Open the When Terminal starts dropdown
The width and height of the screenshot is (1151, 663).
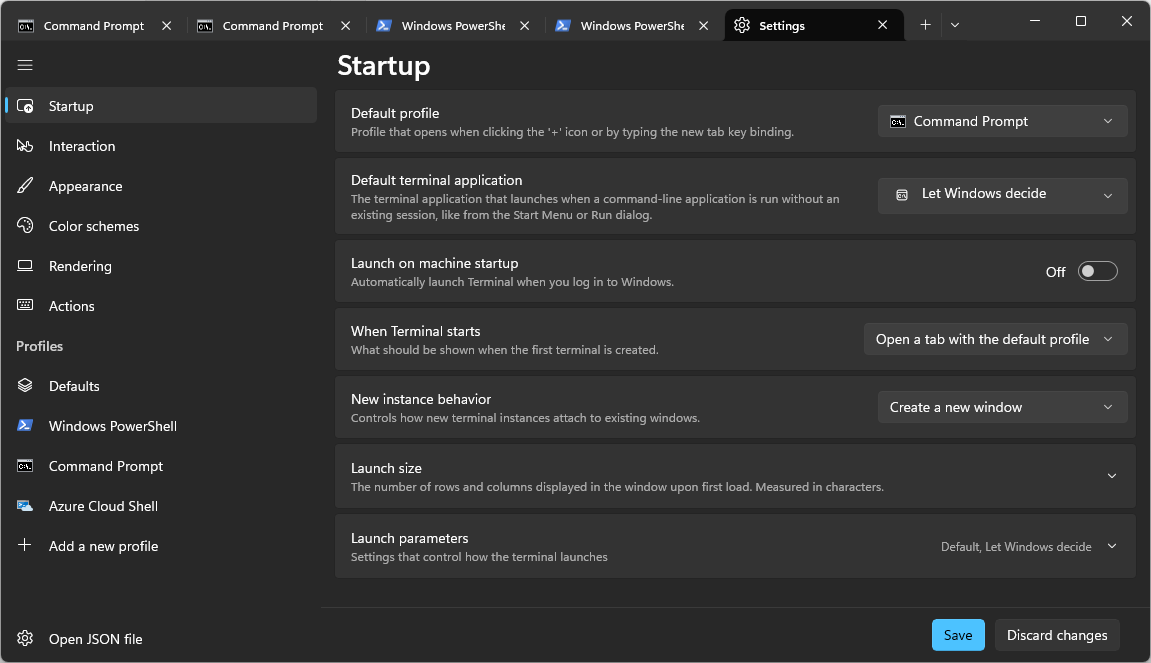(x=995, y=339)
